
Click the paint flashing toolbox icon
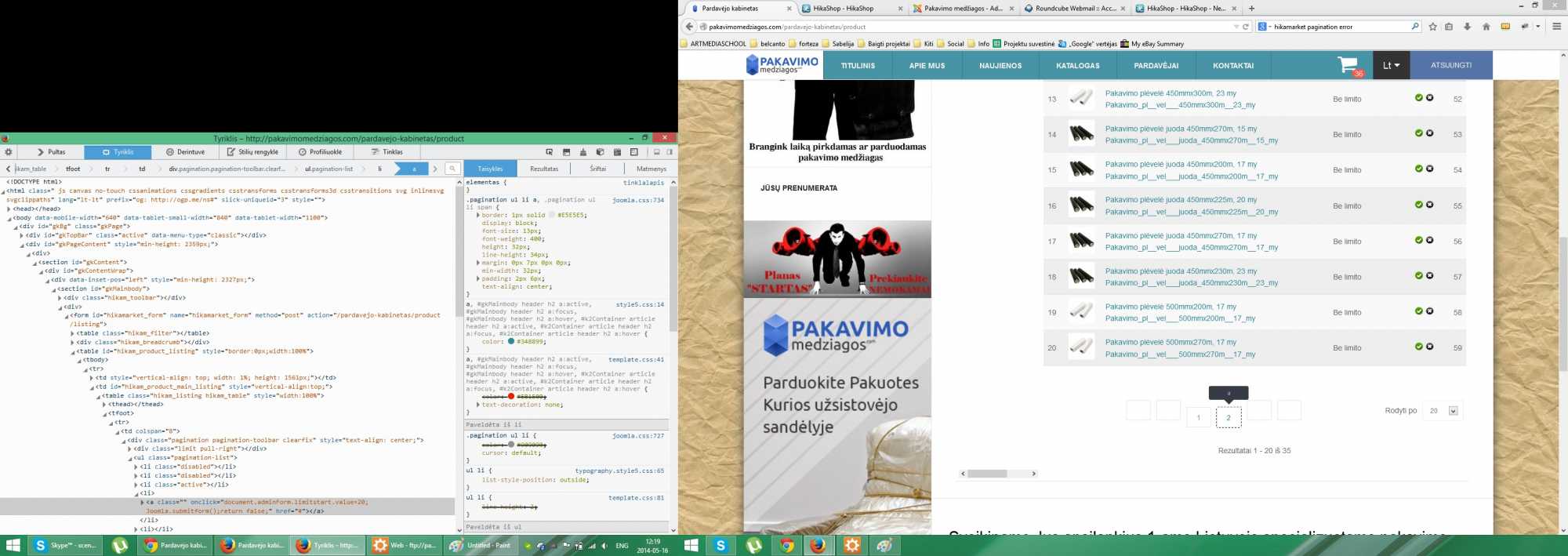point(583,152)
